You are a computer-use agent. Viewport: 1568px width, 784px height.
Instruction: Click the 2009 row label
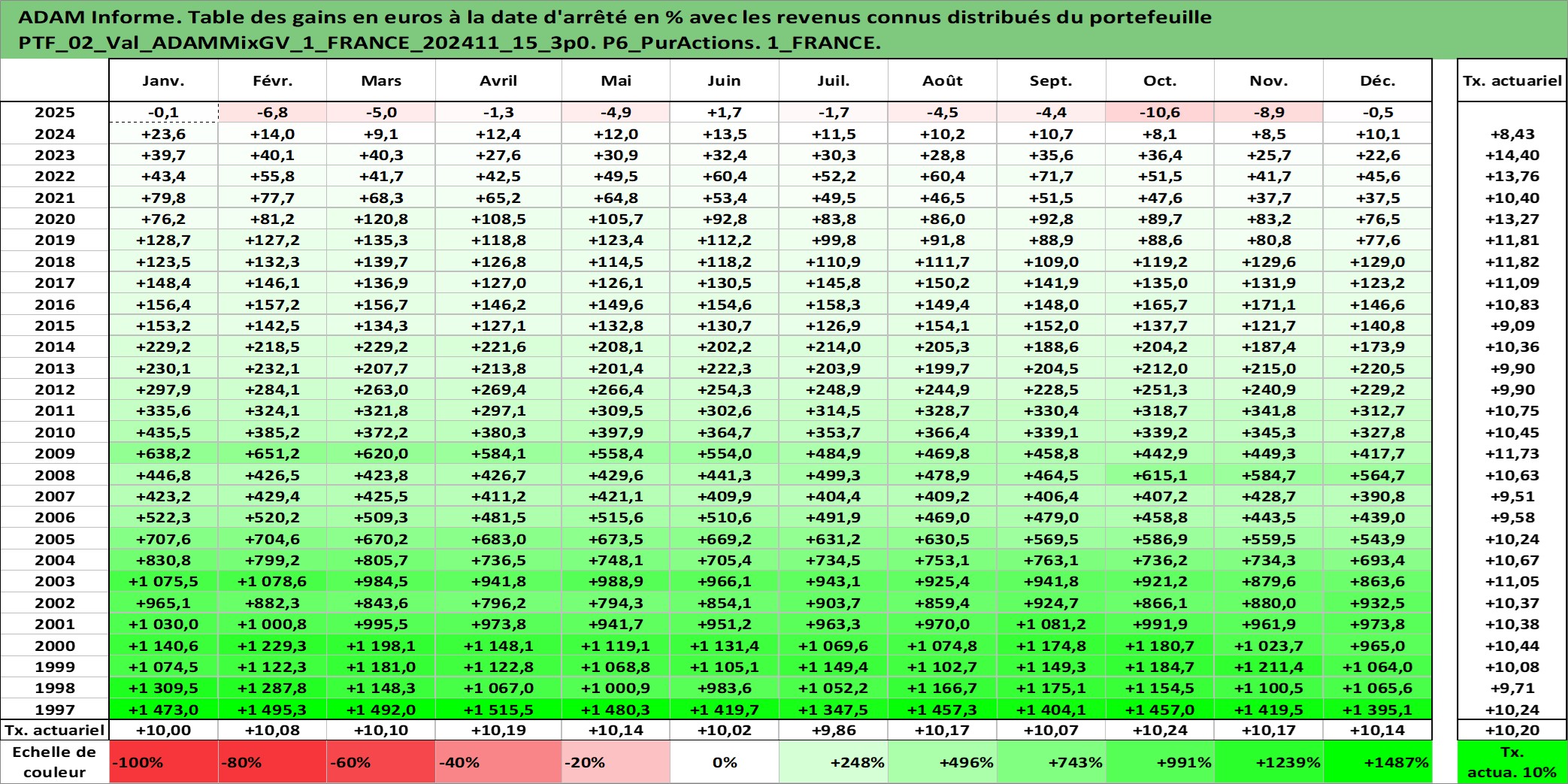coord(55,453)
